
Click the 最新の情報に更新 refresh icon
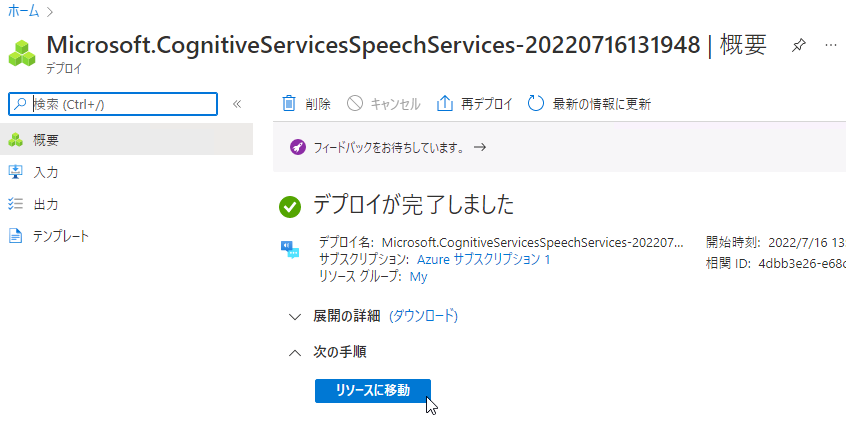[x=536, y=103]
